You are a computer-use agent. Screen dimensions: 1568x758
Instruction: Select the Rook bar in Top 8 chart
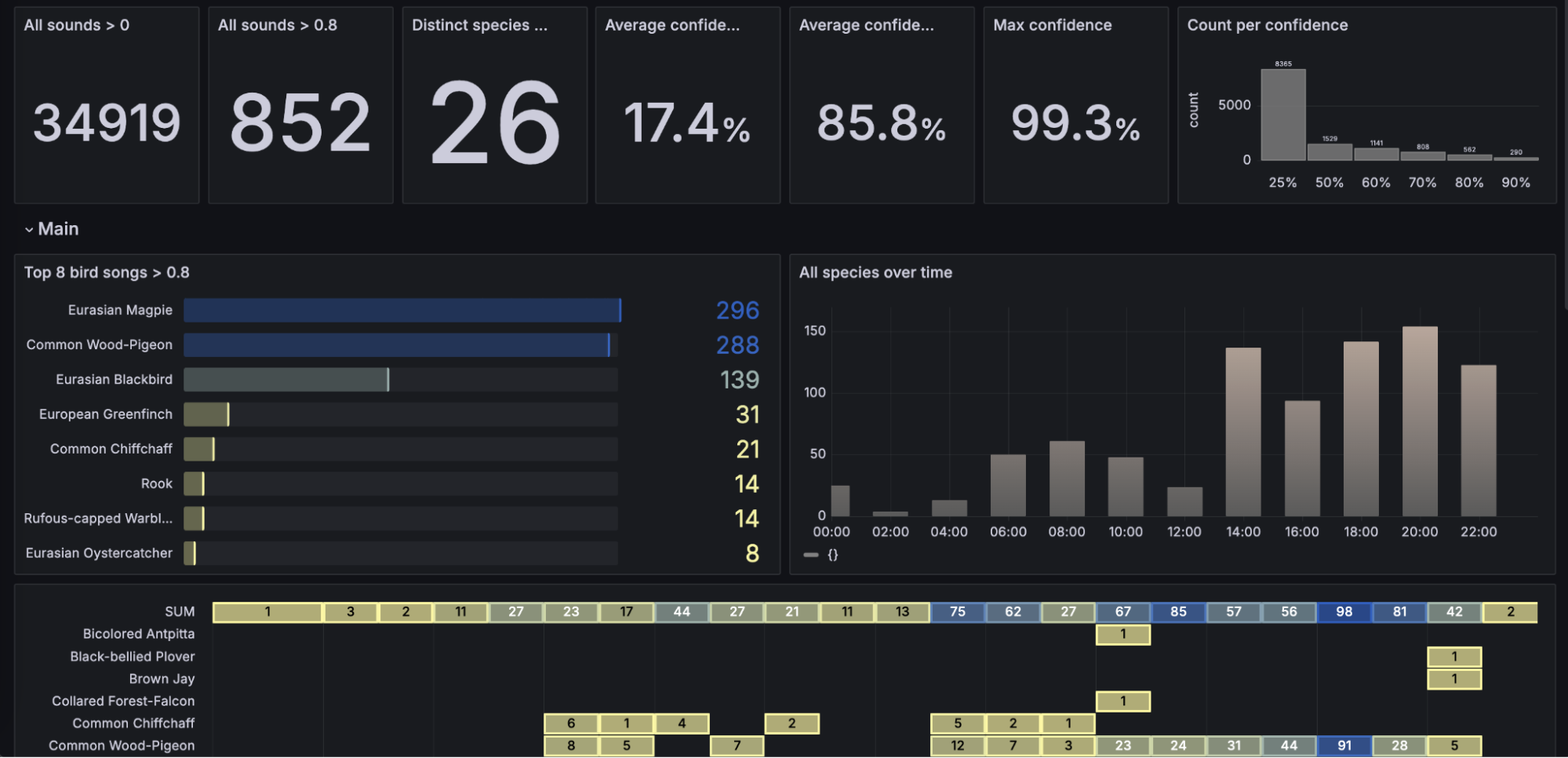pos(195,483)
